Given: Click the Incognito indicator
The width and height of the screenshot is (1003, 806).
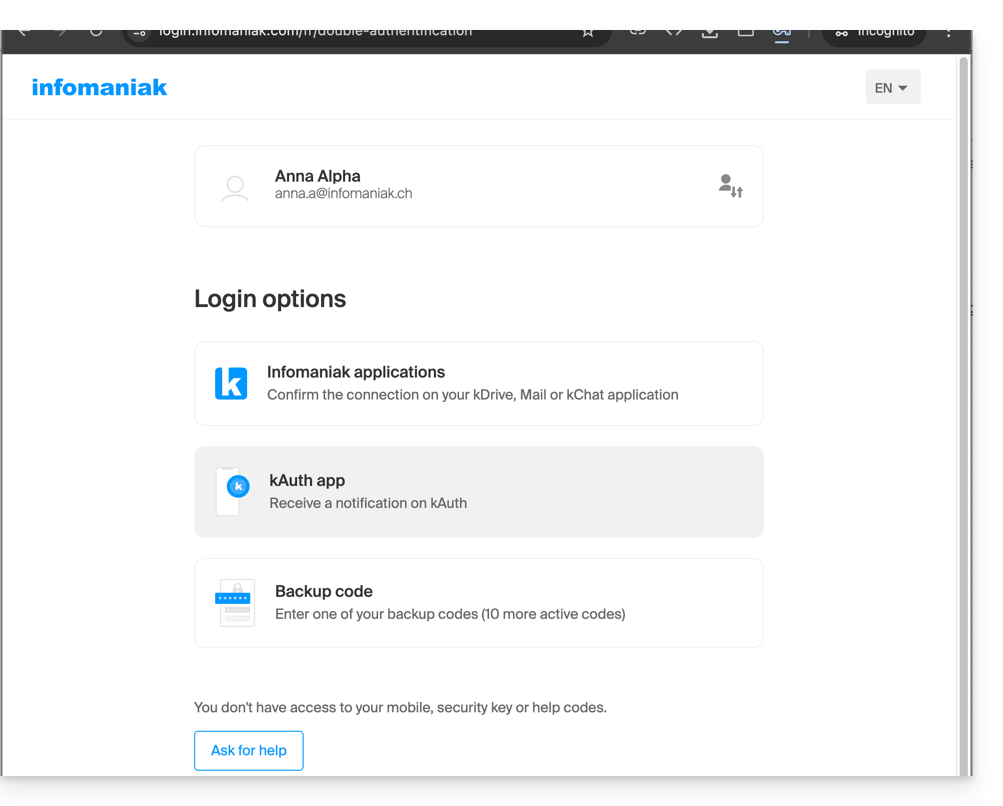Looking at the screenshot, I should [x=875, y=32].
